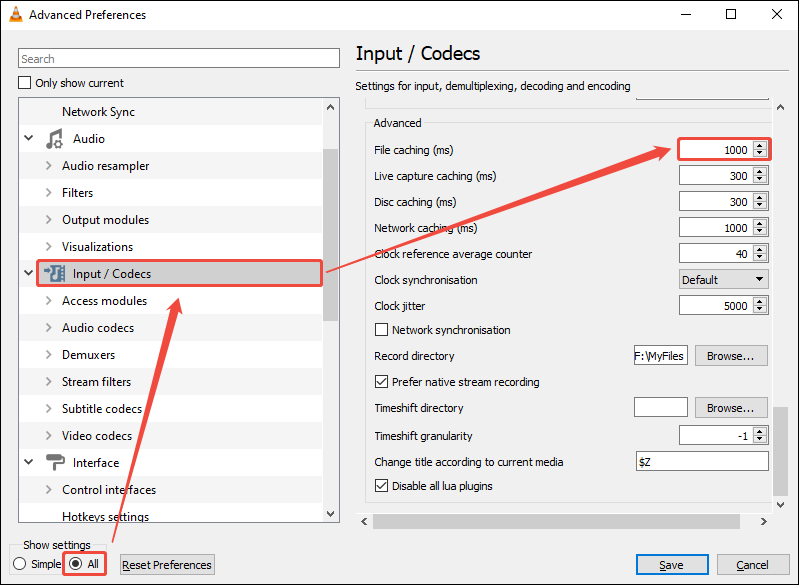Decrease Clock reference average counter value

[x=760, y=257]
